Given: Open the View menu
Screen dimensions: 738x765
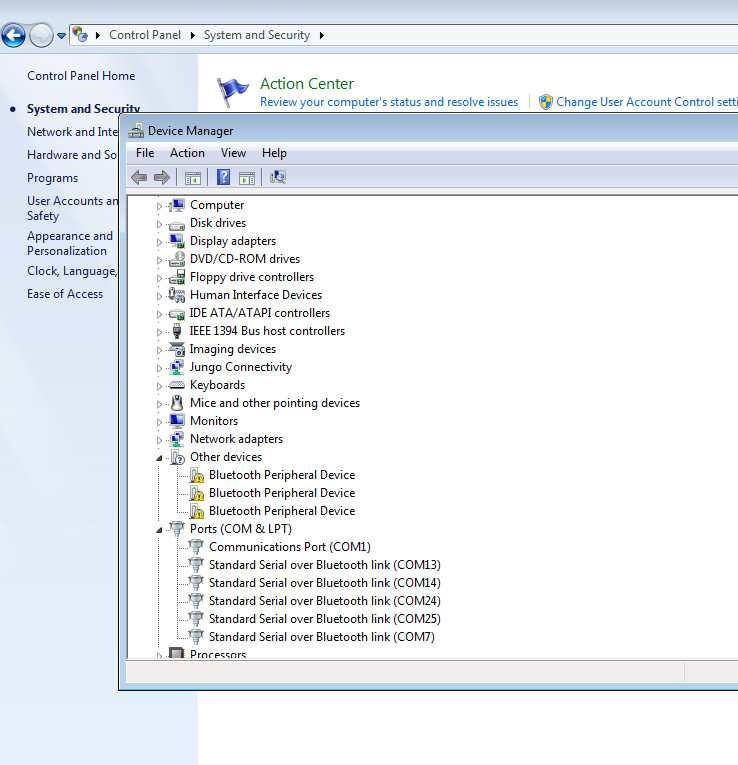Looking at the screenshot, I should [x=233, y=153].
